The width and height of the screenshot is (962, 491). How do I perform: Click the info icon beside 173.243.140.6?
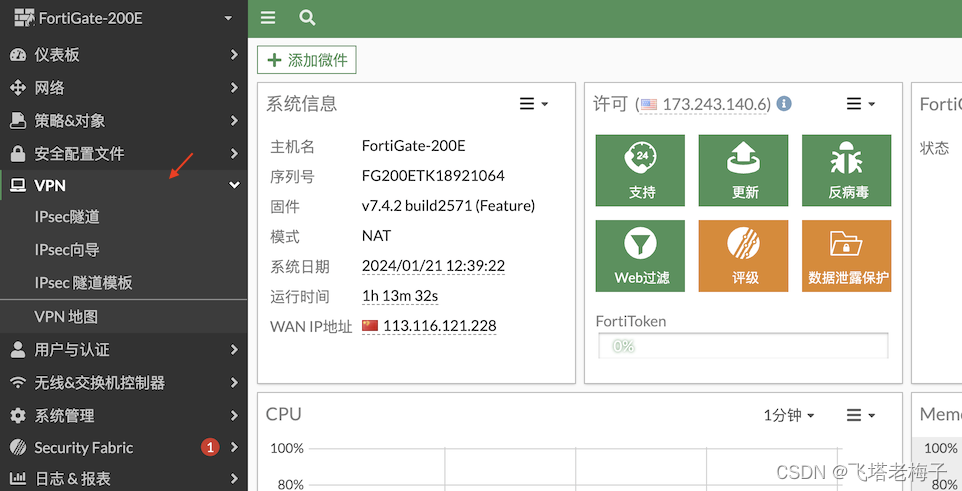783,103
